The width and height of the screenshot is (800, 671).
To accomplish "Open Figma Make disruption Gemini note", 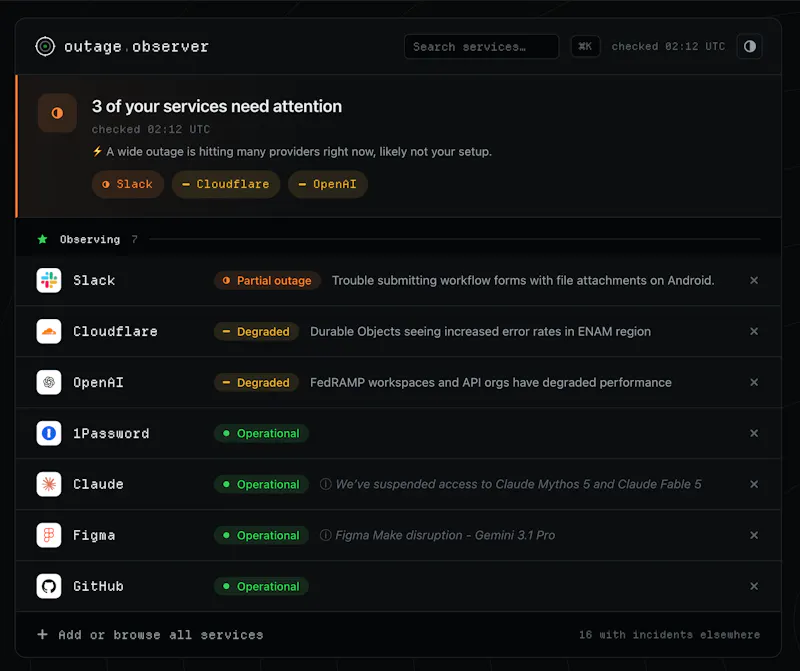I will point(445,535).
